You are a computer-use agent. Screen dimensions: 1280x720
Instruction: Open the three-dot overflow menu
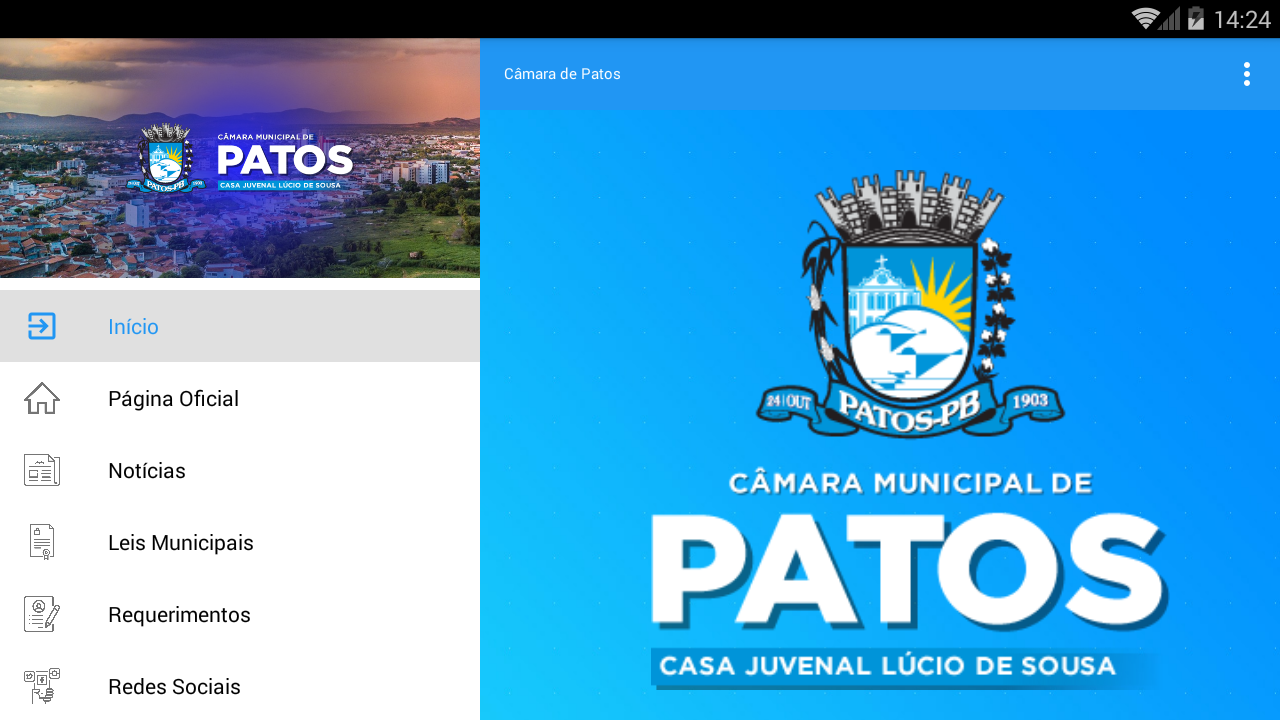click(x=1247, y=74)
